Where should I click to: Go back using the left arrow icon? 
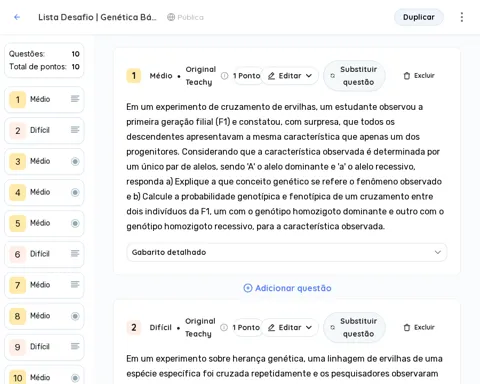tap(17, 17)
